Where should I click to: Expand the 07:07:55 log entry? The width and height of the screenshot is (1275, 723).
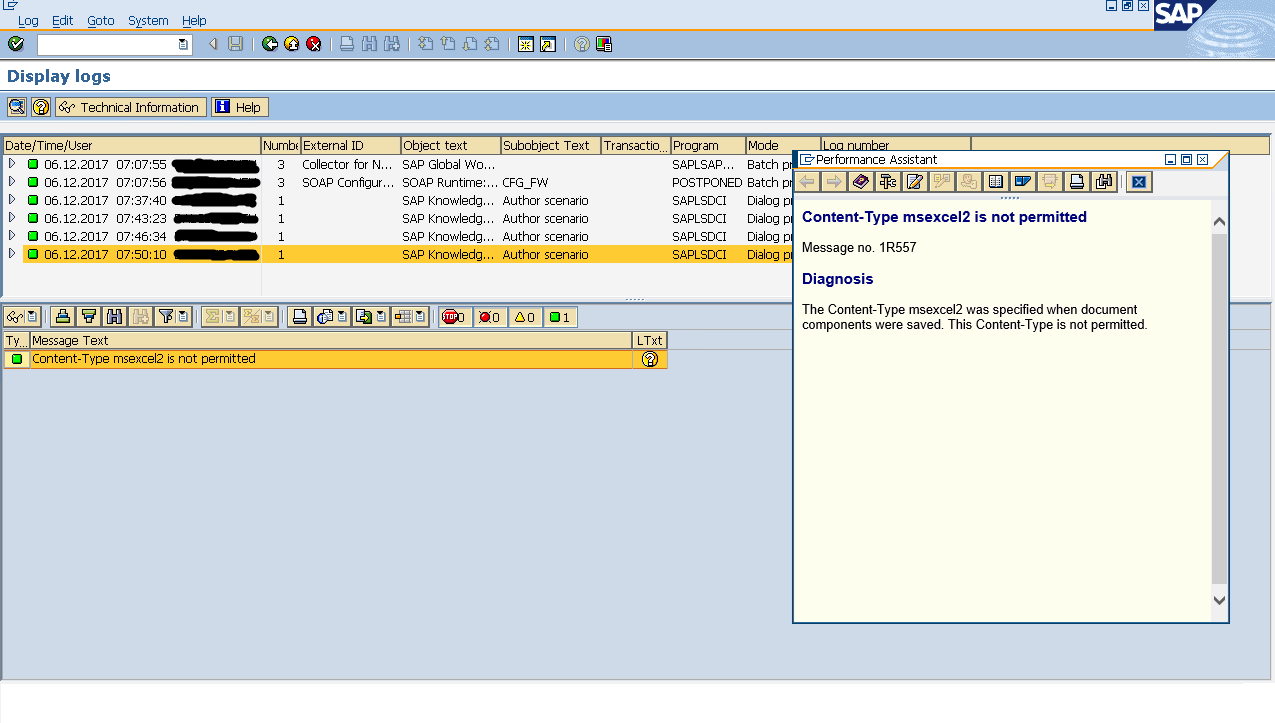(12, 164)
